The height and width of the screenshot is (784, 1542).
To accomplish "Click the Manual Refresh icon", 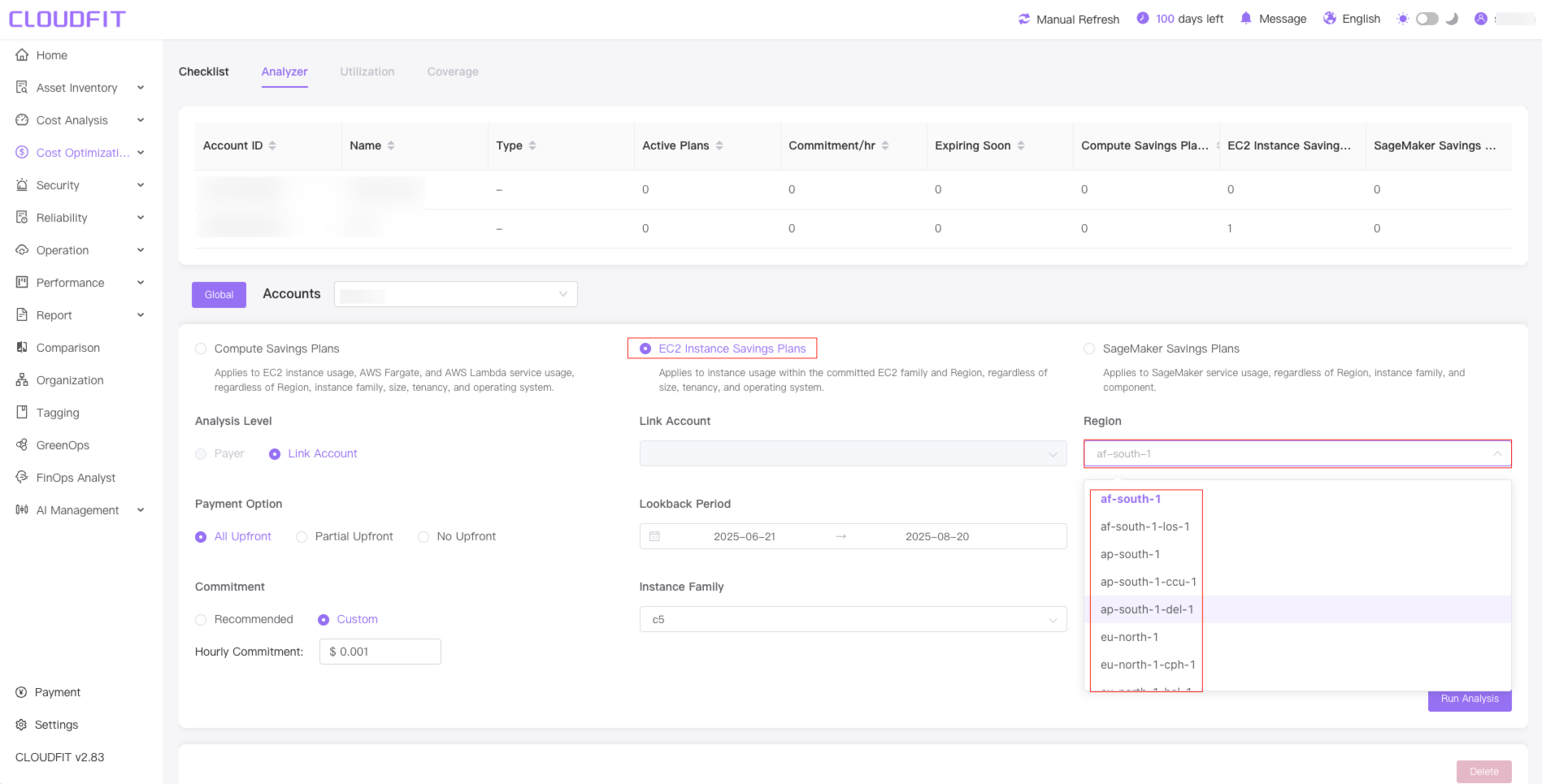I will tap(1024, 19).
